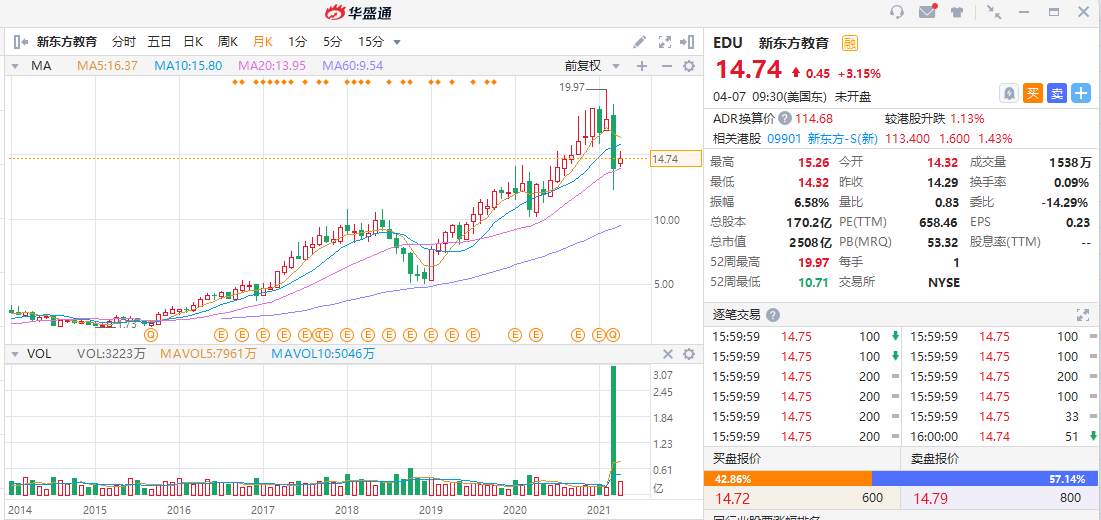Open customer service headset icon
The height and width of the screenshot is (520, 1101).
tap(897, 12)
